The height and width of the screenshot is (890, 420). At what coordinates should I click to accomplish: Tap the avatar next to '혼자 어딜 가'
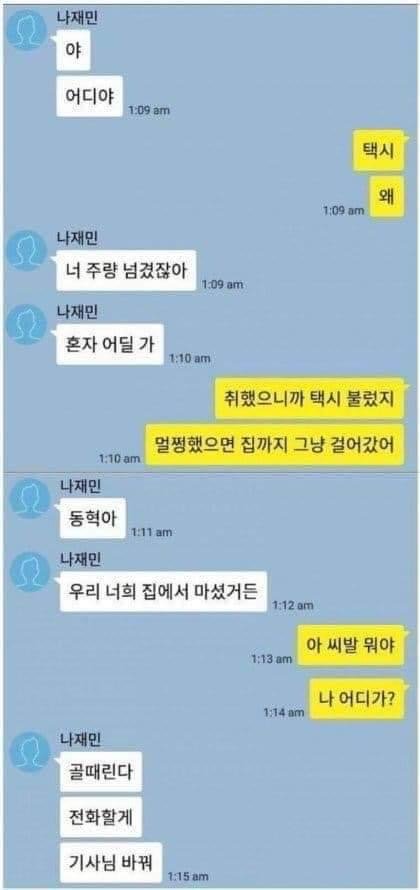click(x=26, y=325)
